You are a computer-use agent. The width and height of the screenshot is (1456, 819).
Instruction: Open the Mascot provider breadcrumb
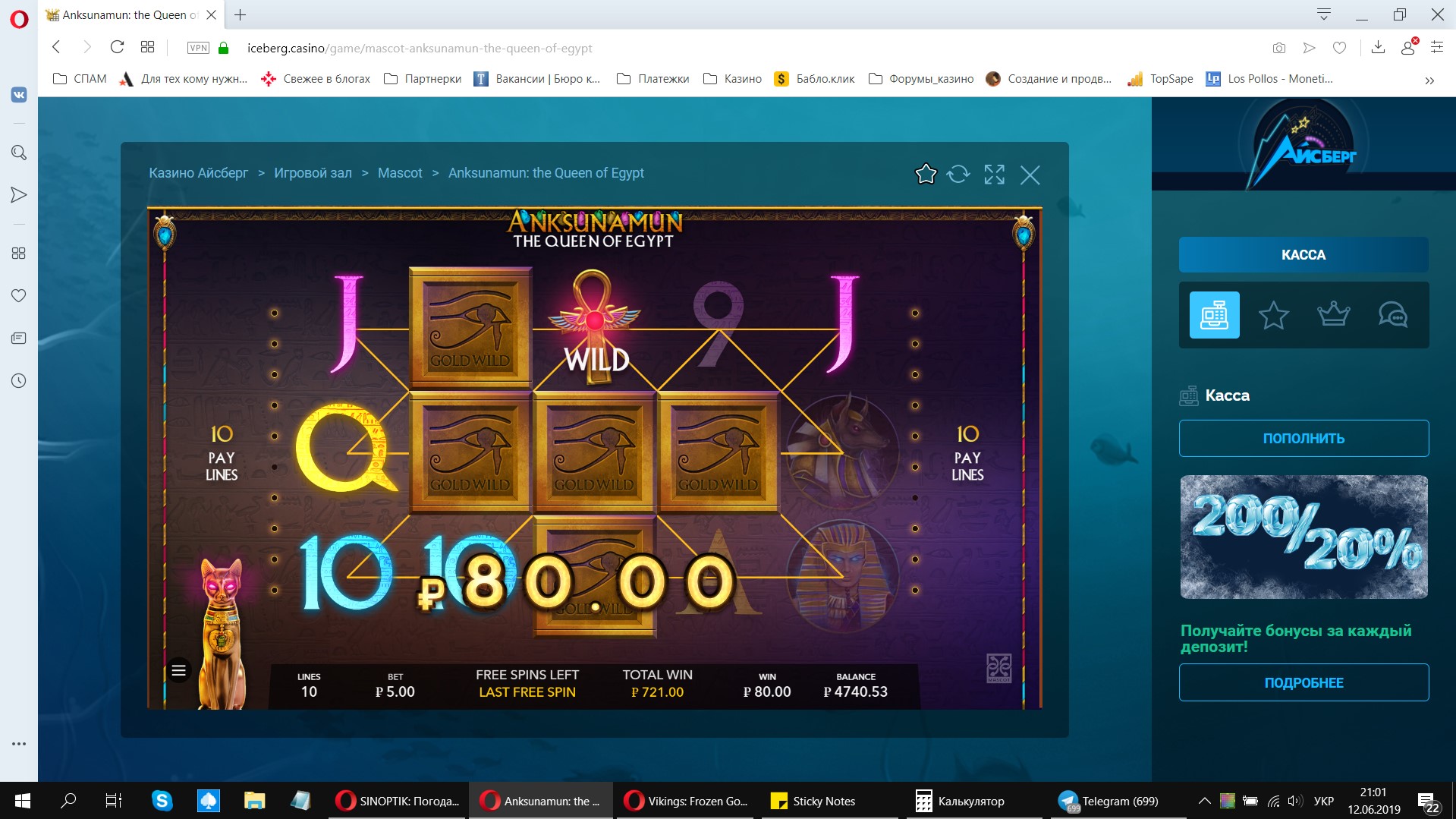pos(400,173)
